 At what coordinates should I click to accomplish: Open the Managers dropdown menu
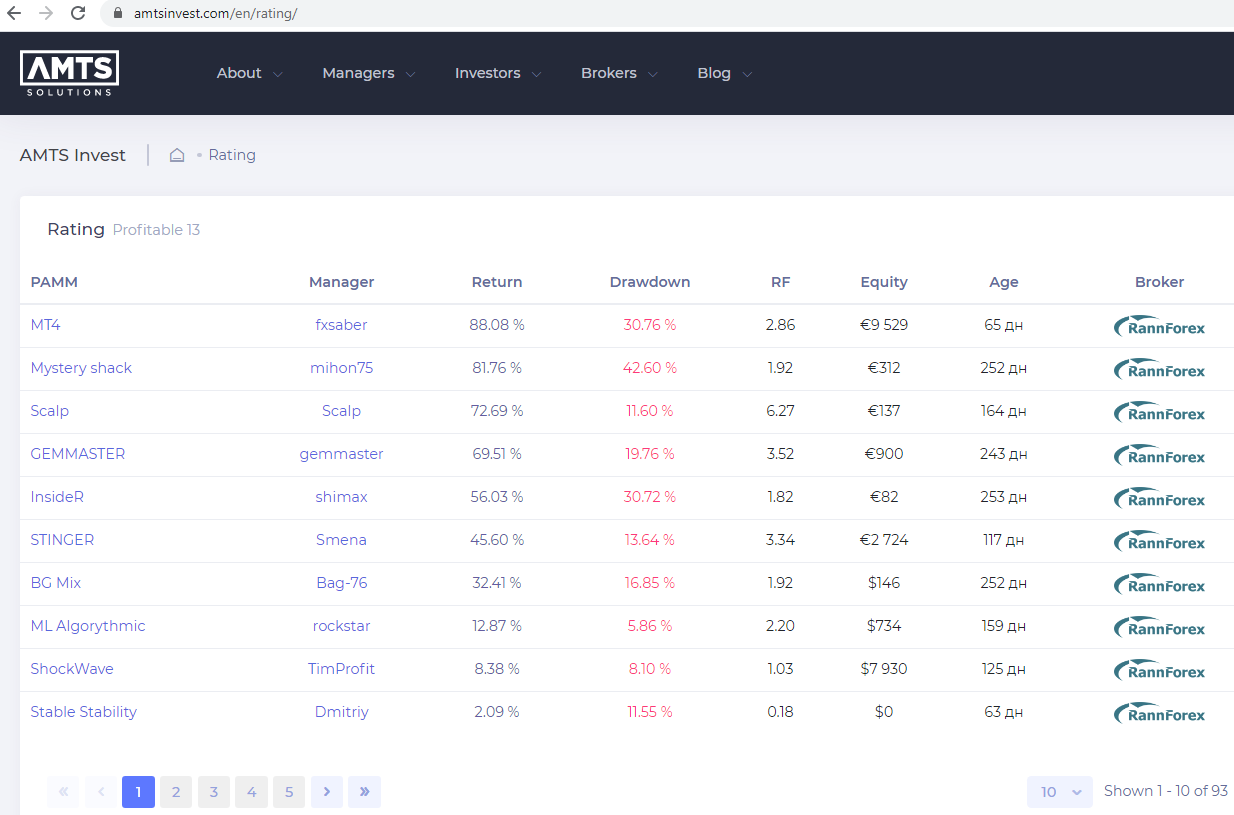(368, 73)
